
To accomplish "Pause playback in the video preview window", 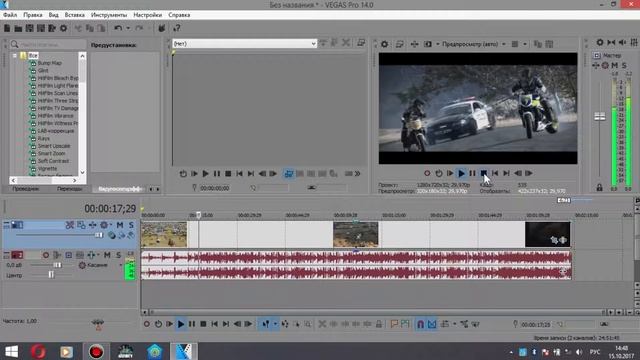I will 472,173.
